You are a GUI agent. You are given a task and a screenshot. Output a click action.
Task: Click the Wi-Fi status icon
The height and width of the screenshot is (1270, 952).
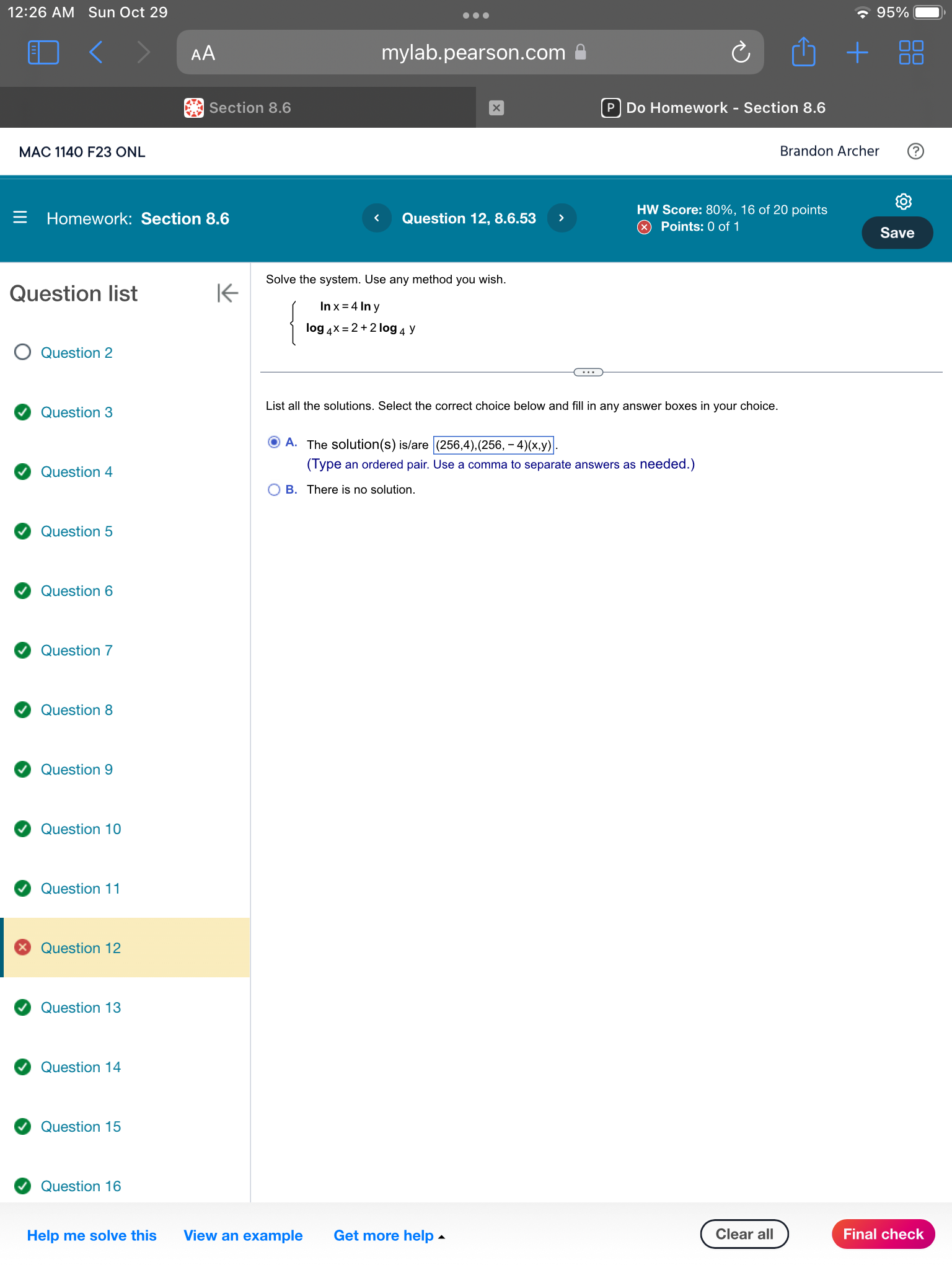(x=862, y=13)
